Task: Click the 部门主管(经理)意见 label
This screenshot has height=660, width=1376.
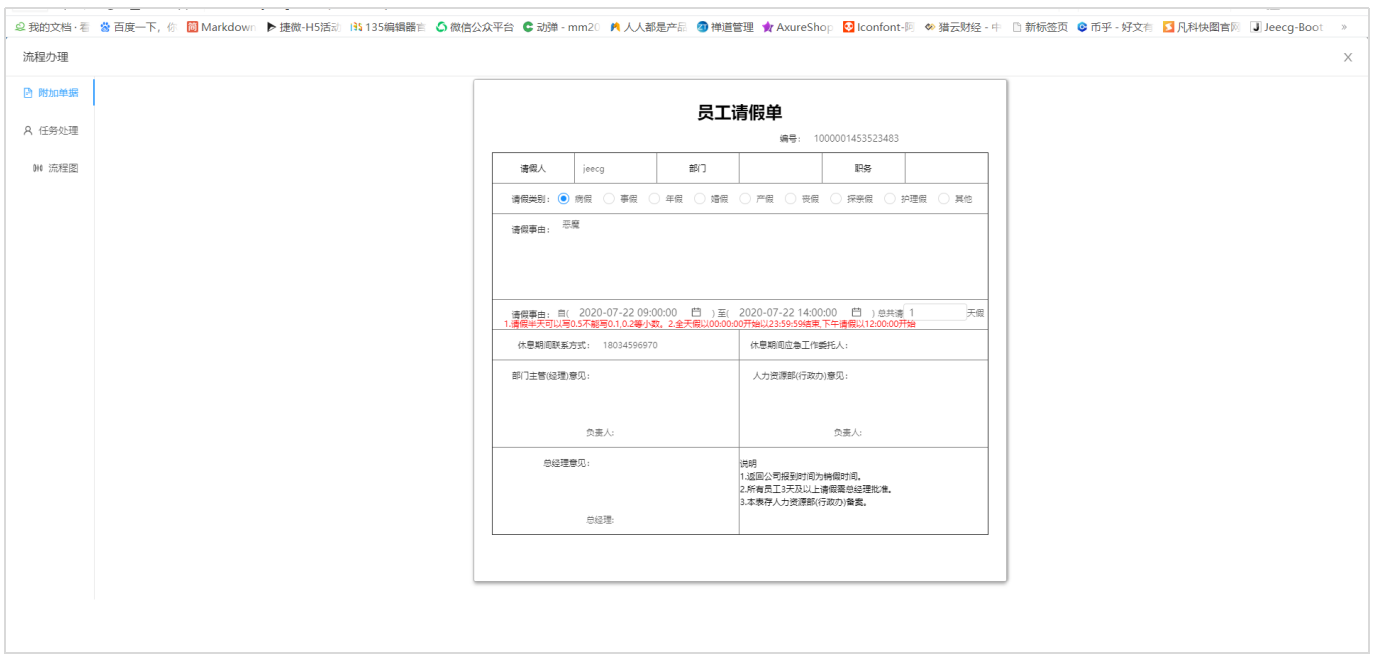Action: point(551,376)
